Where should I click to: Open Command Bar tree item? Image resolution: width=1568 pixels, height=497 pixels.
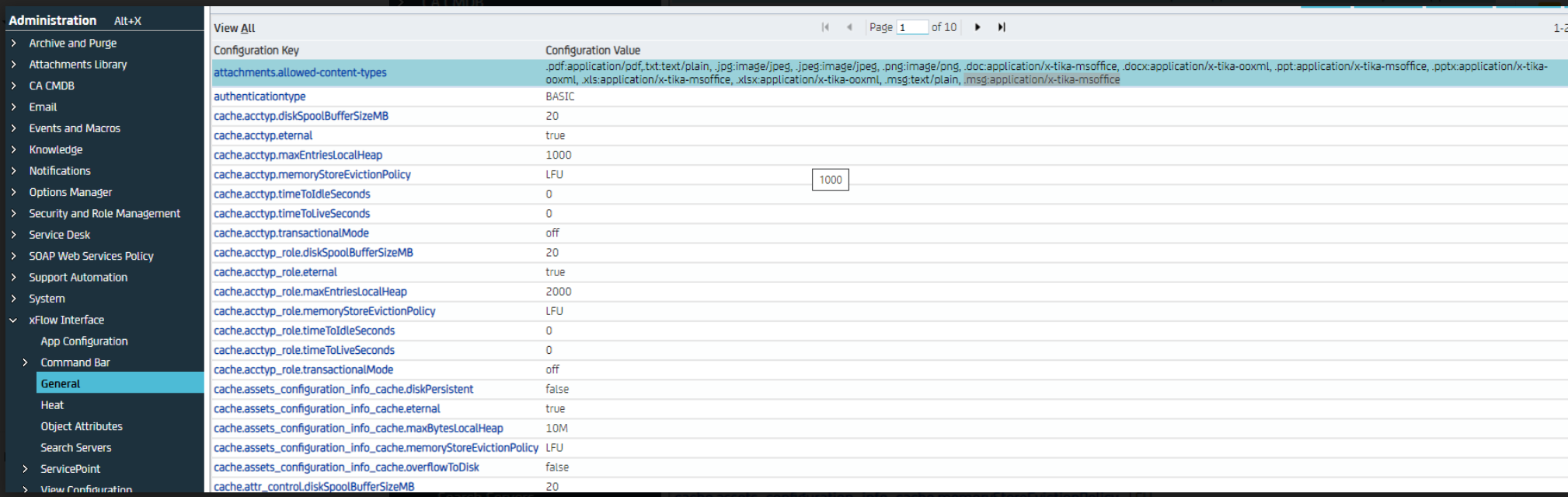click(x=75, y=362)
